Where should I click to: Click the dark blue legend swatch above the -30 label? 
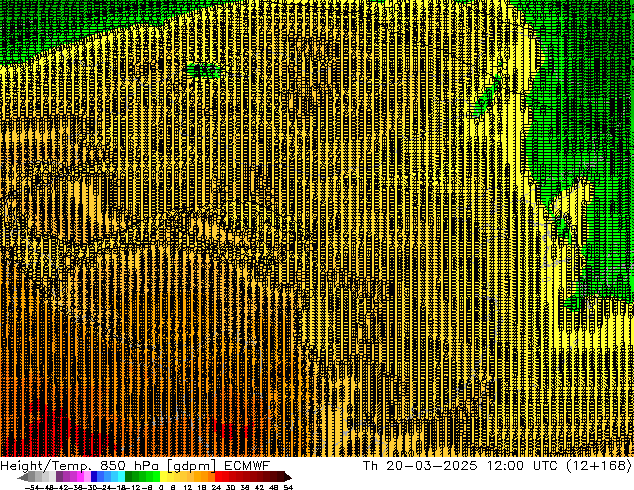(x=94, y=477)
